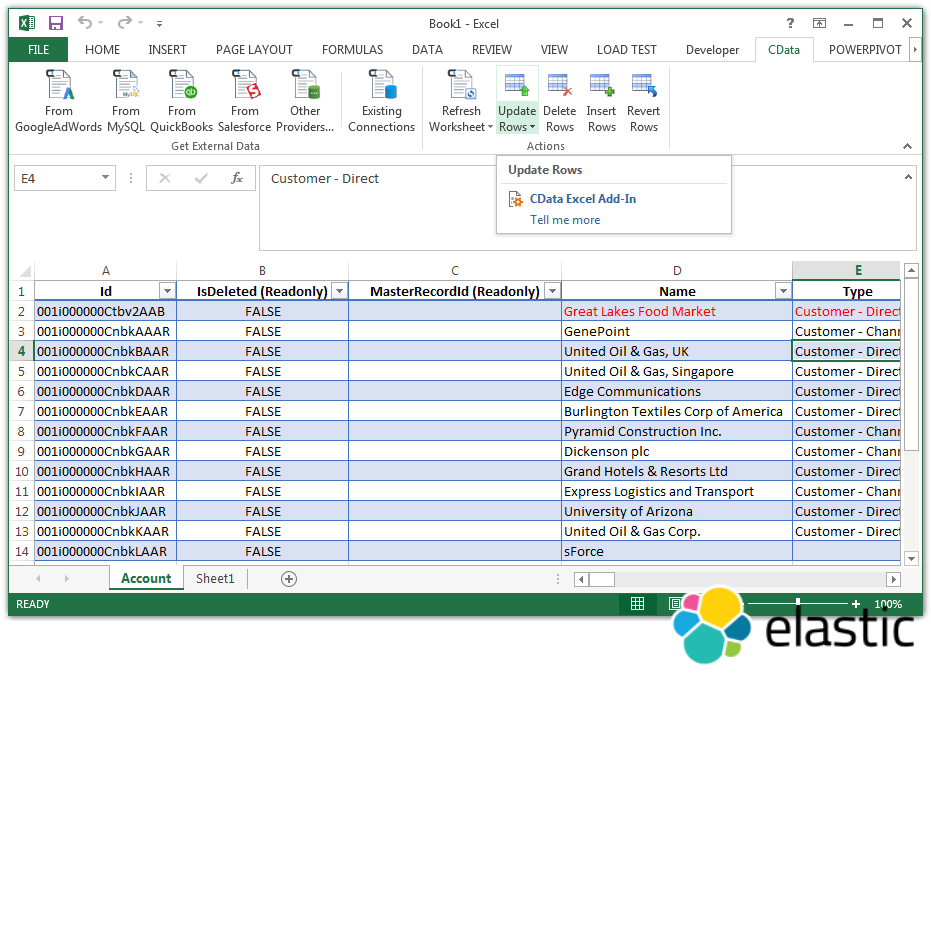
Task: Collapse the formula bar
Action: 908,177
